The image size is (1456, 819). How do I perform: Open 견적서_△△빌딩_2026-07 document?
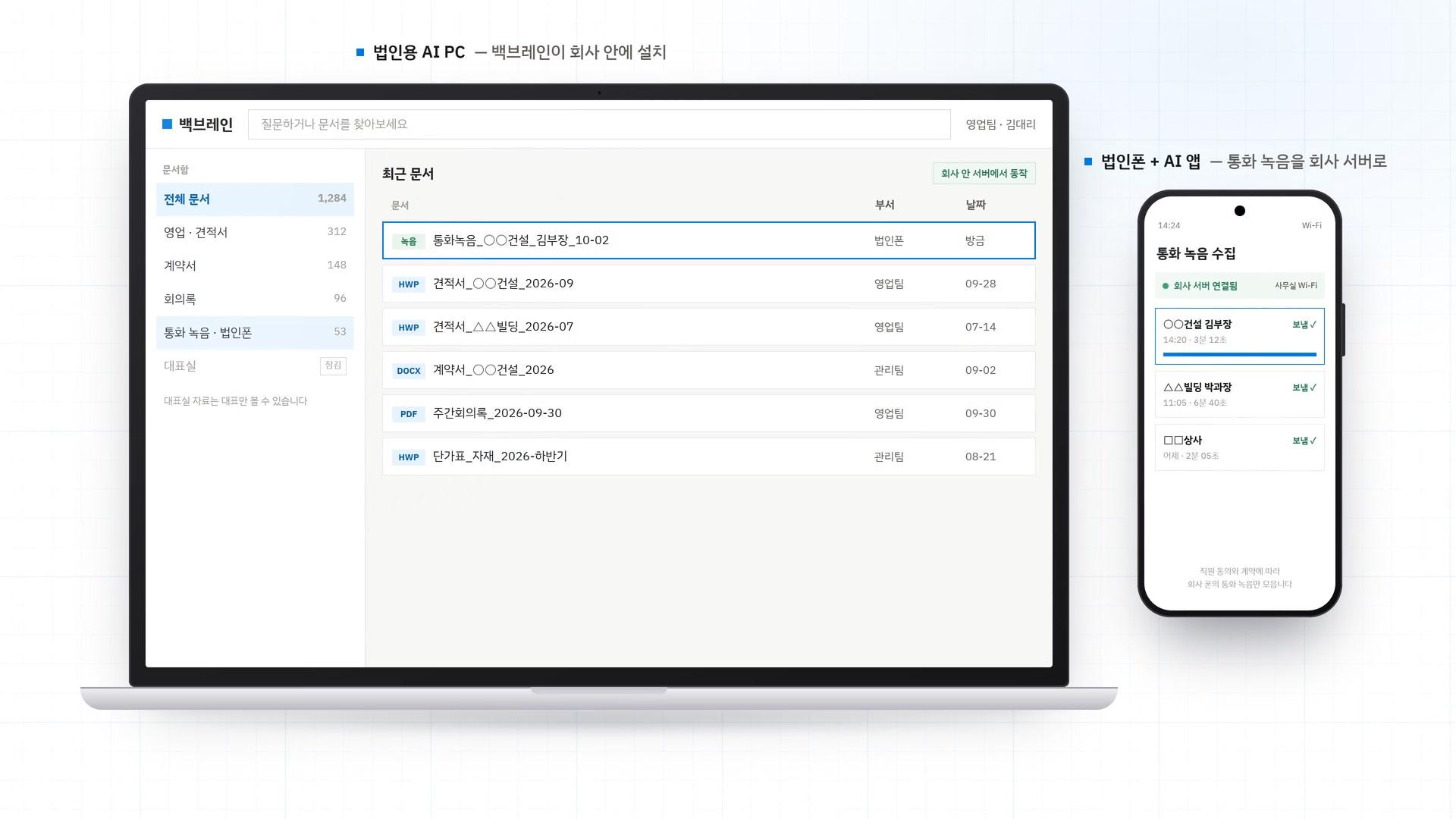point(709,327)
